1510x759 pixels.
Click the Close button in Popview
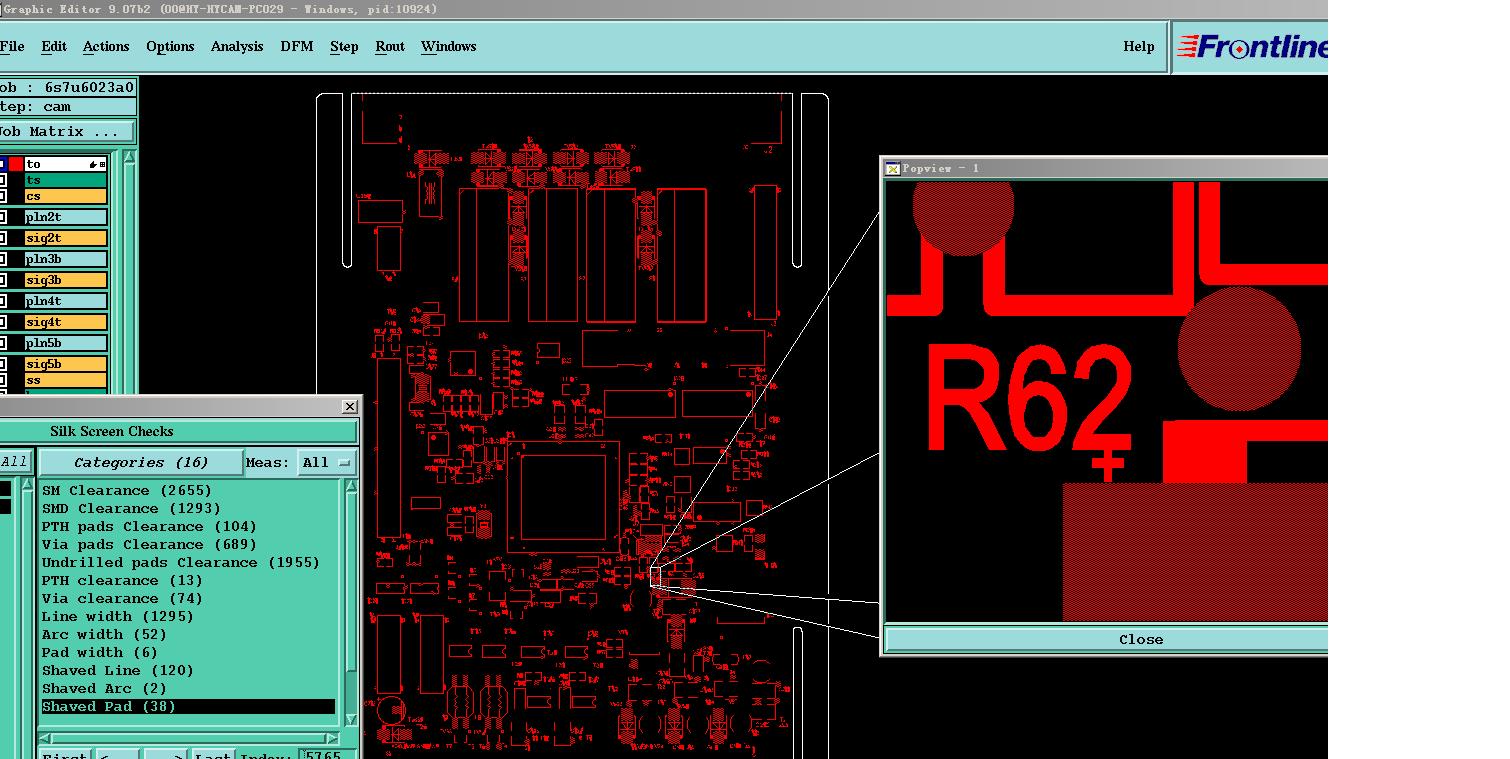pos(1107,639)
